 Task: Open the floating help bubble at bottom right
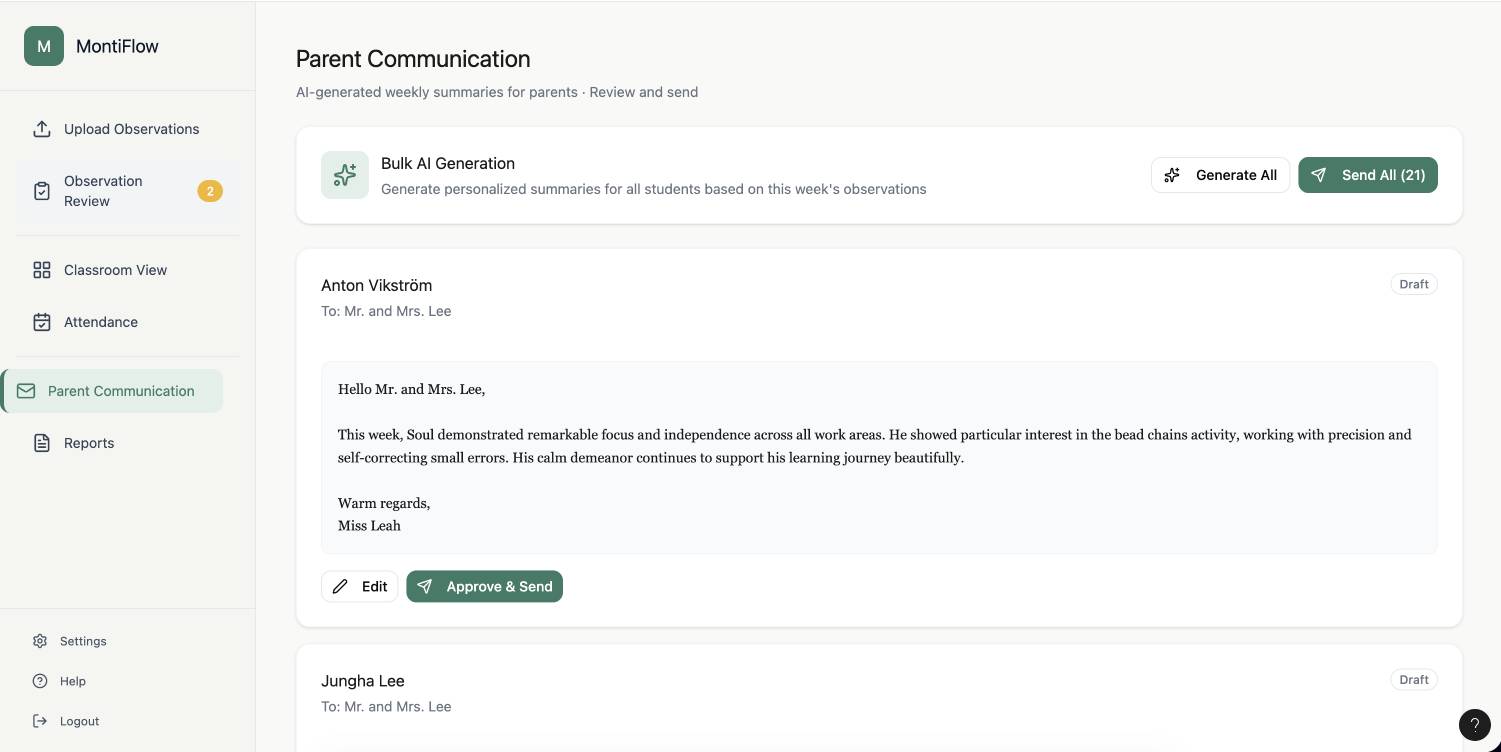click(x=1473, y=724)
